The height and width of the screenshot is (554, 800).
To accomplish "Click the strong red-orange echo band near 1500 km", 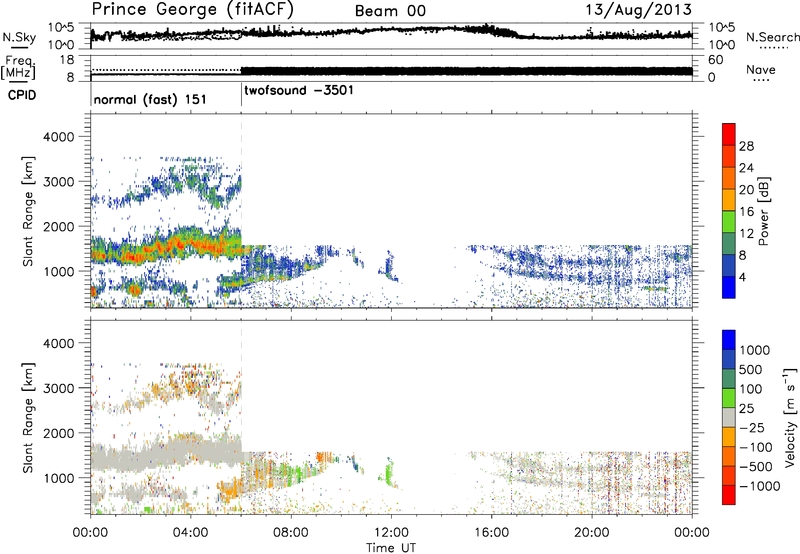I will point(168,248).
